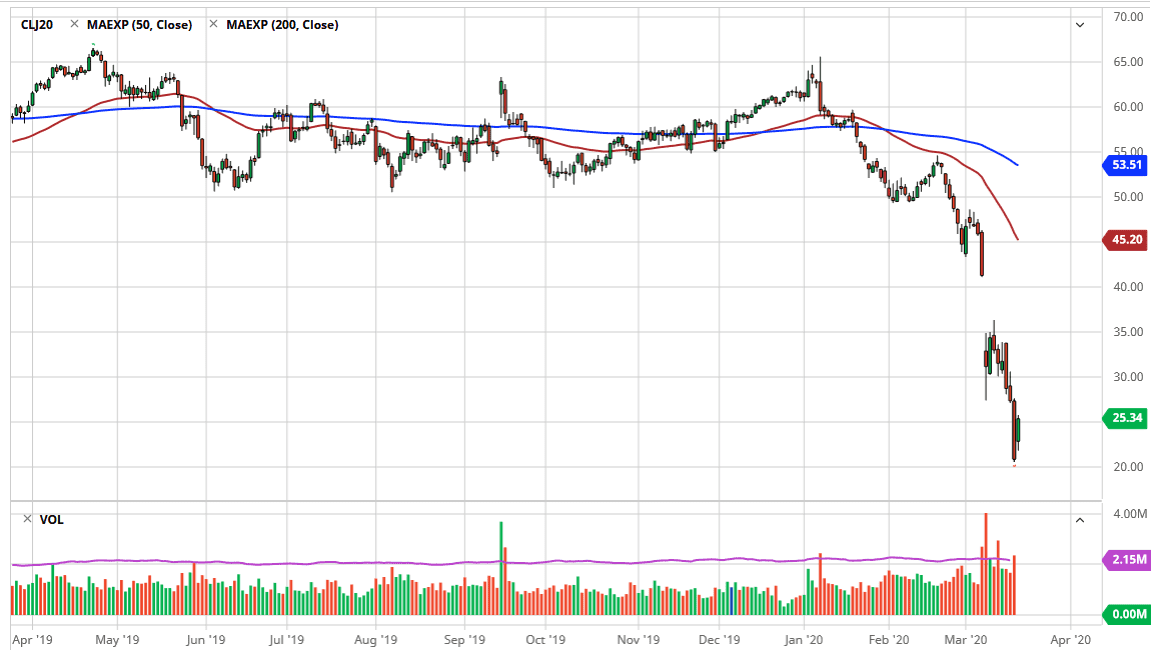This screenshot has width=1157, height=650.
Task: Click the 30.00 price axis label
Action: 1128,377
